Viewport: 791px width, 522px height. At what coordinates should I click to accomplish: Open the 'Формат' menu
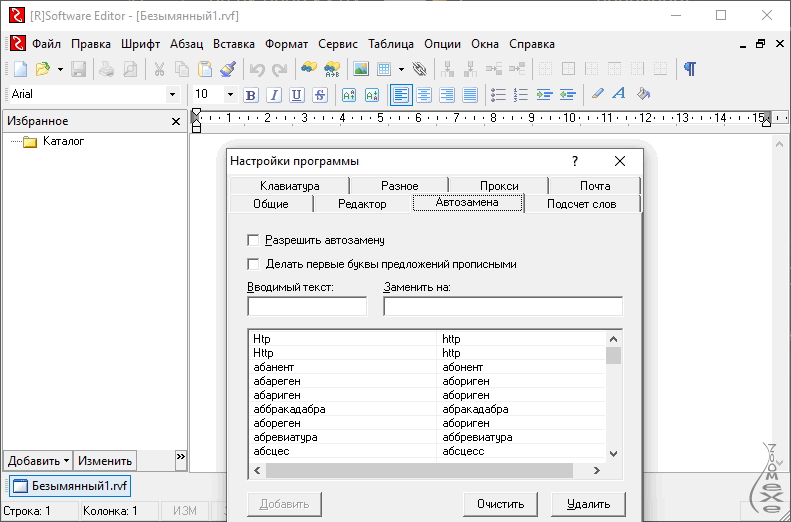[287, 44]
